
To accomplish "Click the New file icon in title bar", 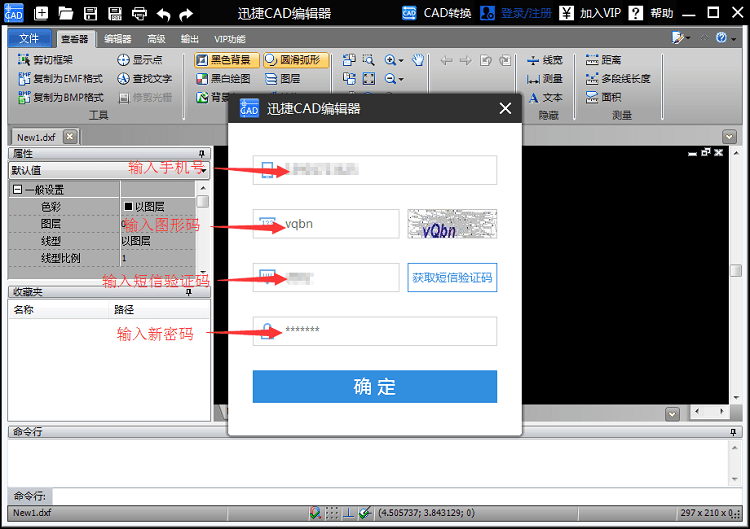I will 41,13.
